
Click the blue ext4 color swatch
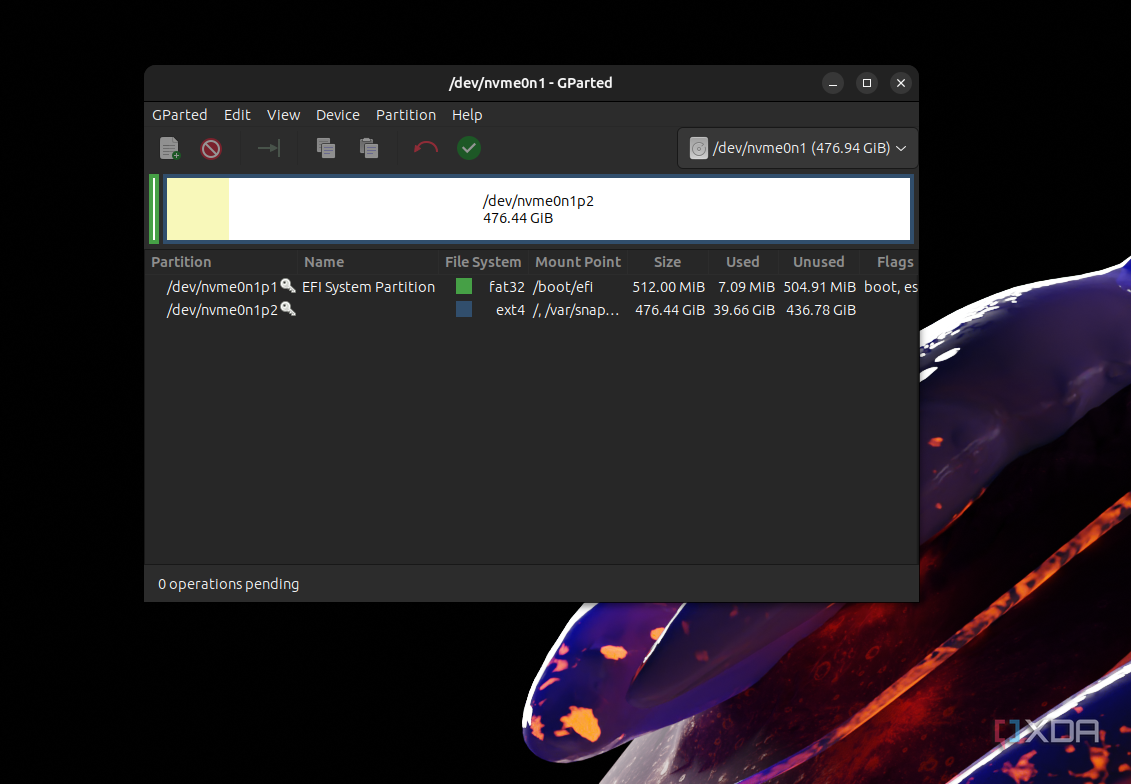coord(464,309)
